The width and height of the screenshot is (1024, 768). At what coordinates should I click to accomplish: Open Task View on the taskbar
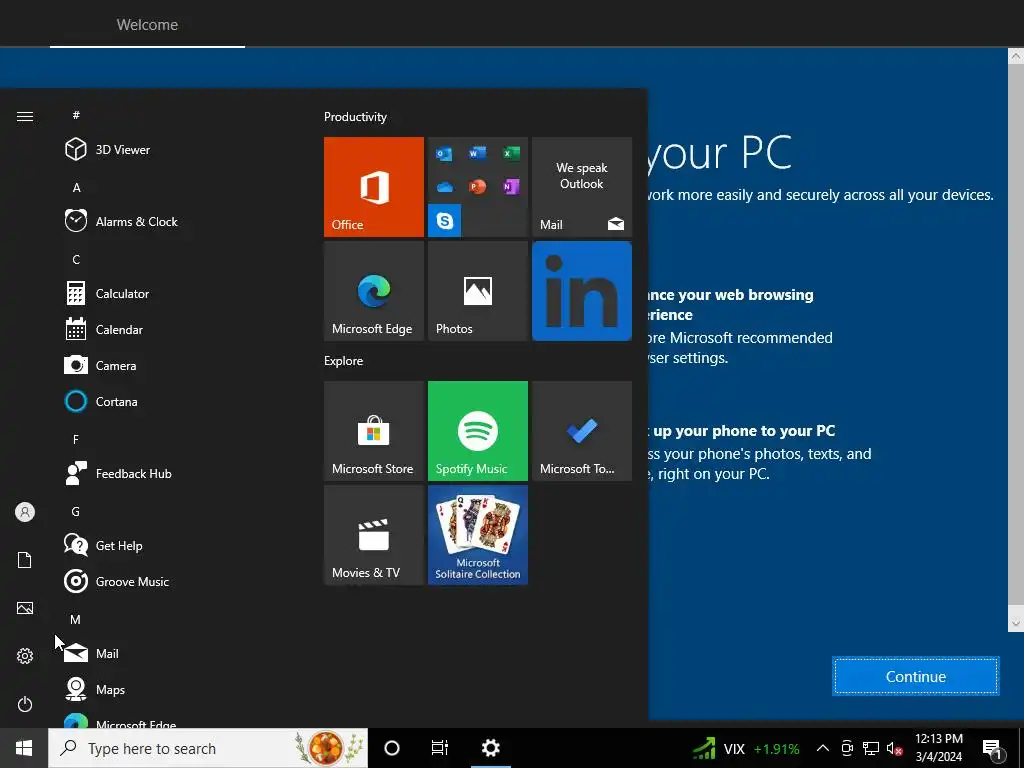(x=440, y=748)
